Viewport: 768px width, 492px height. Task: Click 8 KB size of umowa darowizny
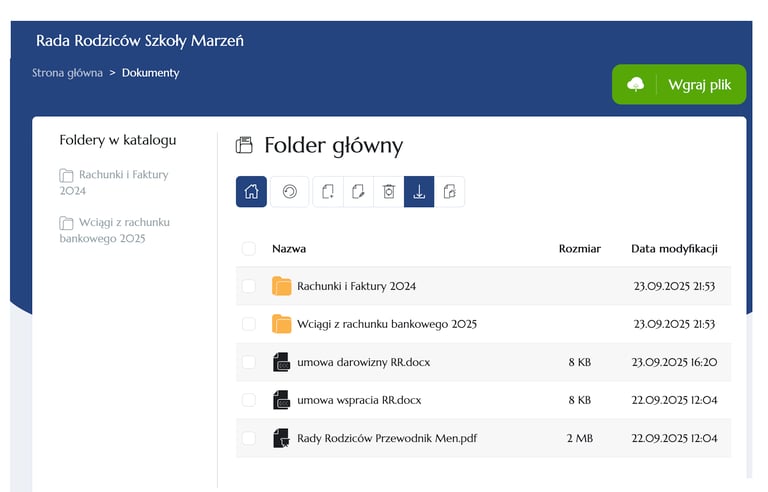(x=580, y=362)
